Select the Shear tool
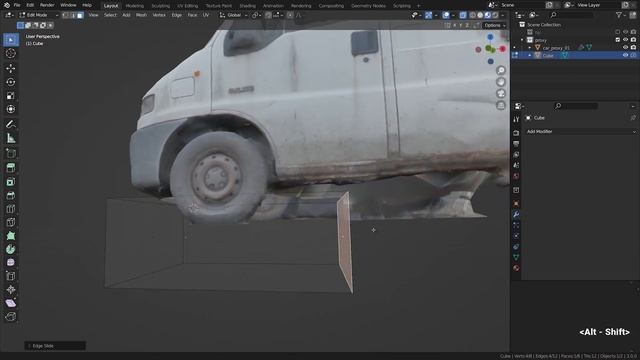Viewport: 640px width, 360px height. (11, 303)
